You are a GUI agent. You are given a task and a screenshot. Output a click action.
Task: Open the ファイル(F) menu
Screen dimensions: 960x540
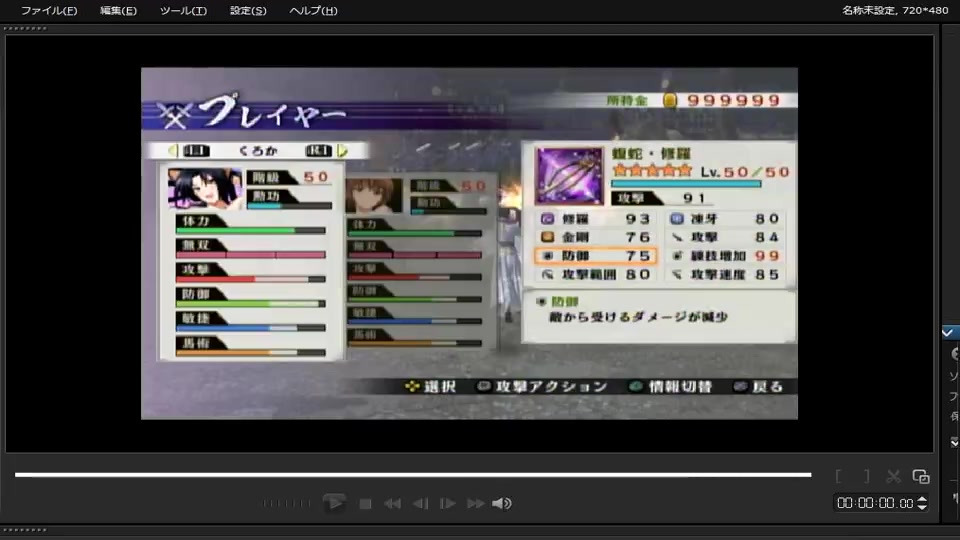pos(49,10)
